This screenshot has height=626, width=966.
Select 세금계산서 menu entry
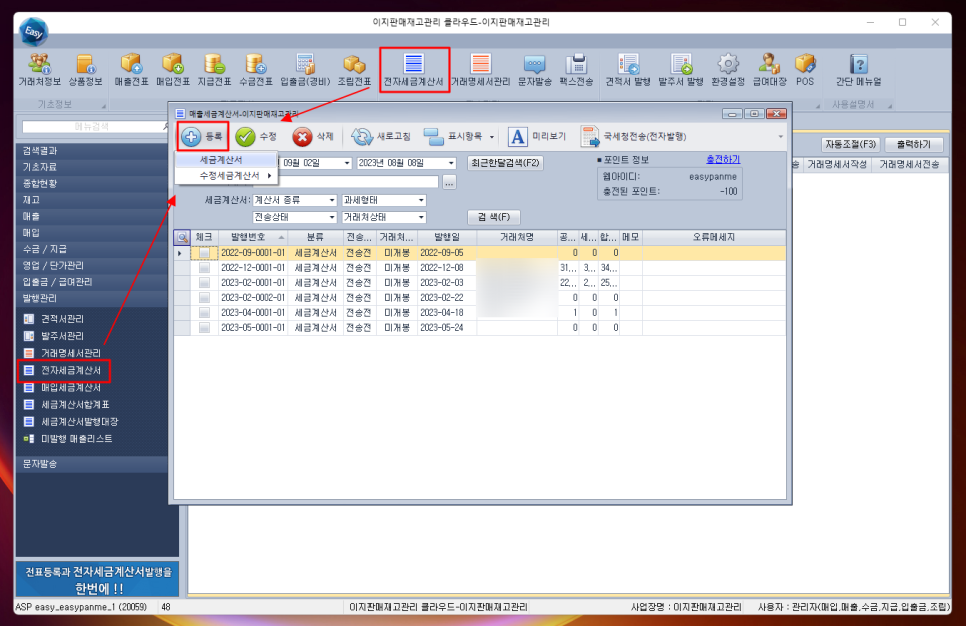tap(227, 160)
